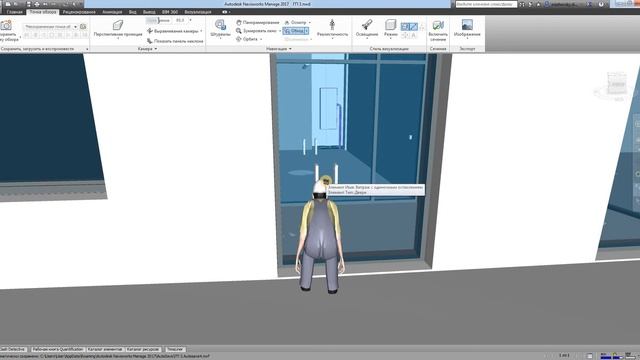Viewport: 640px width, 360px height.
Task: Click Включить сечение sectioning icon
Action: coord(438,25)
